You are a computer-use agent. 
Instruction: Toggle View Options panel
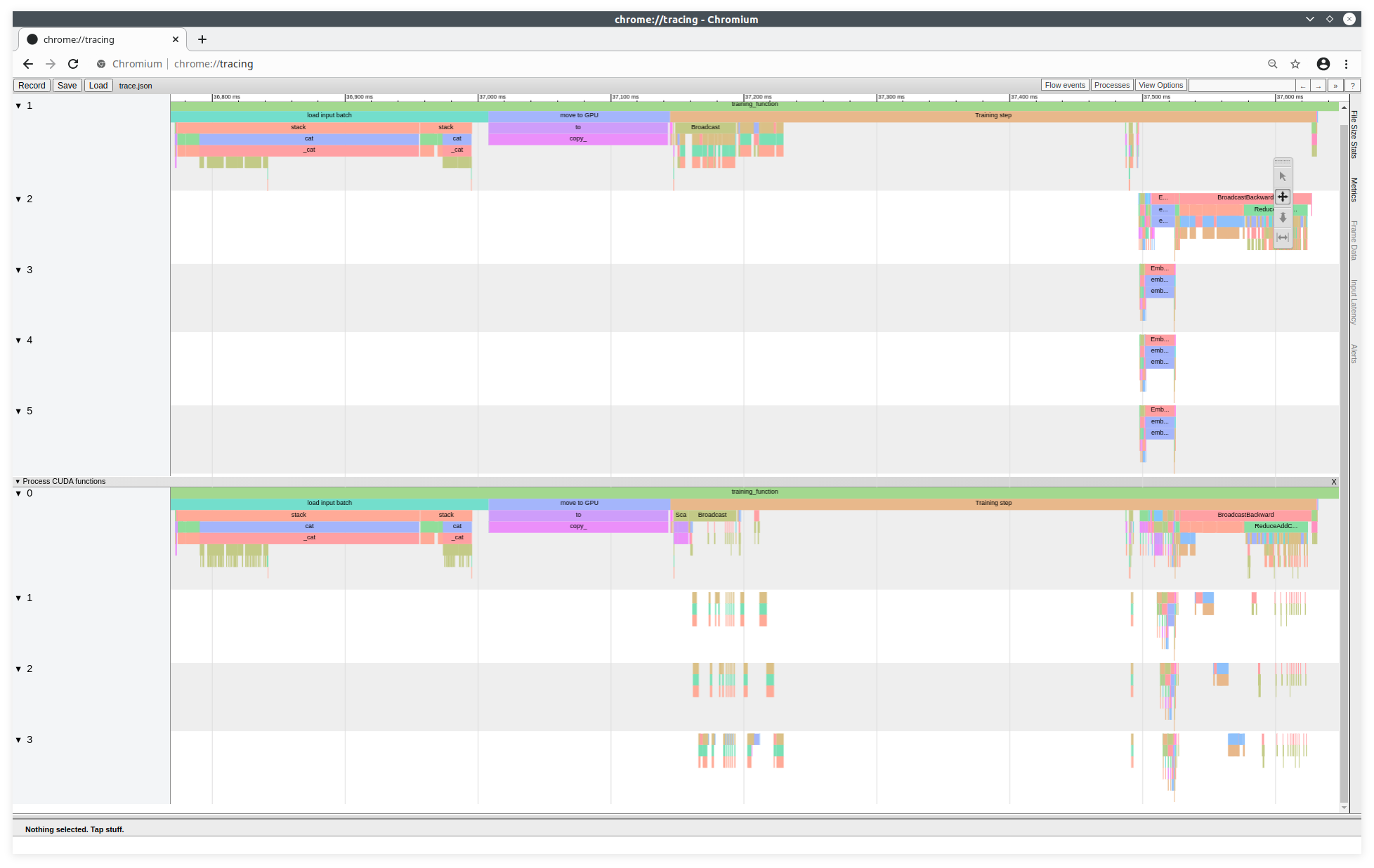(1160, 84)
